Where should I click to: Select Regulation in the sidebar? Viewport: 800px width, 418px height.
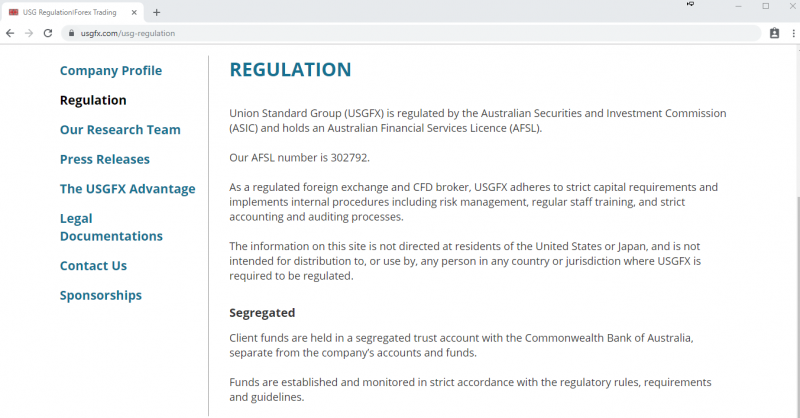click(93, 100)
